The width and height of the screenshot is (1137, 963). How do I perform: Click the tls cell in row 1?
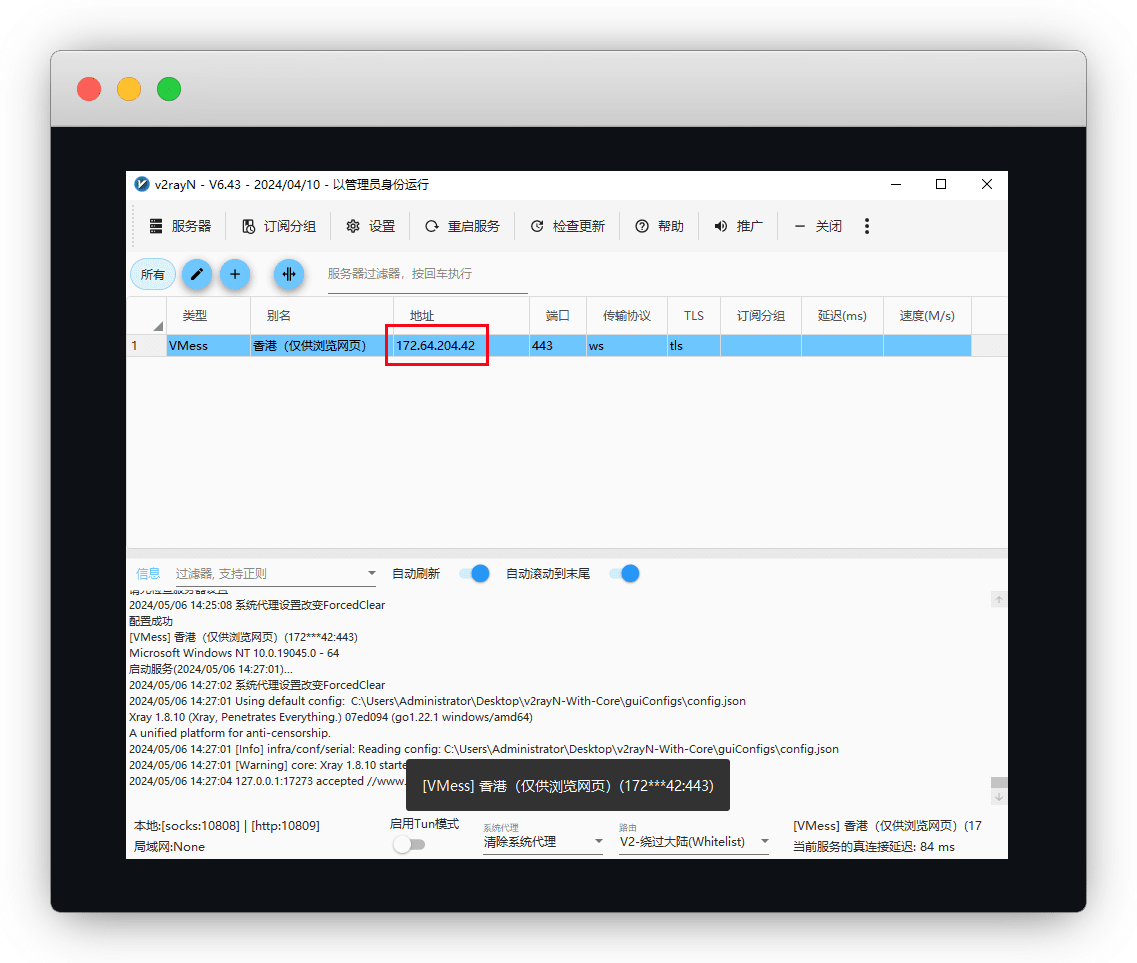click(694, 346)
